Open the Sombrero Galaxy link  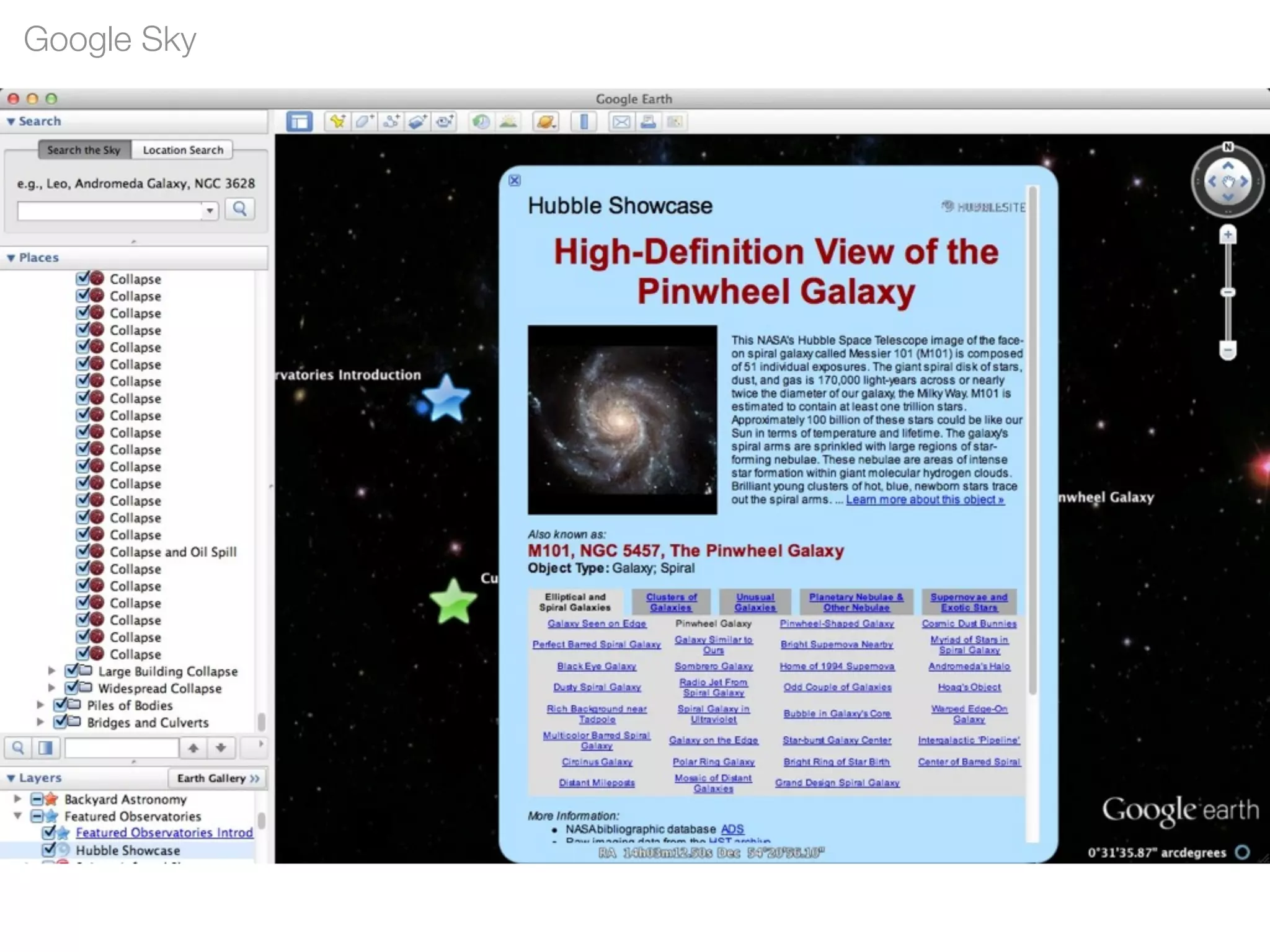coord(713,666)
